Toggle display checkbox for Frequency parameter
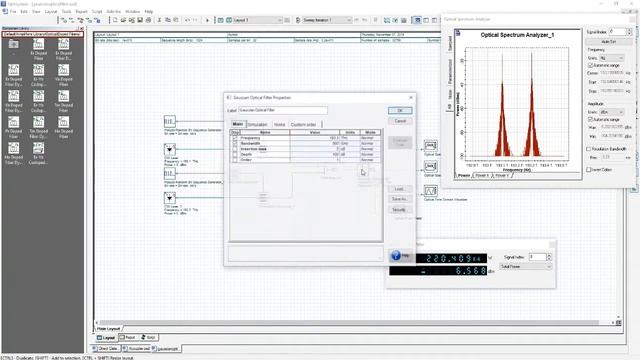Screen dimensions: 640x360 click(x=235, y=138)
